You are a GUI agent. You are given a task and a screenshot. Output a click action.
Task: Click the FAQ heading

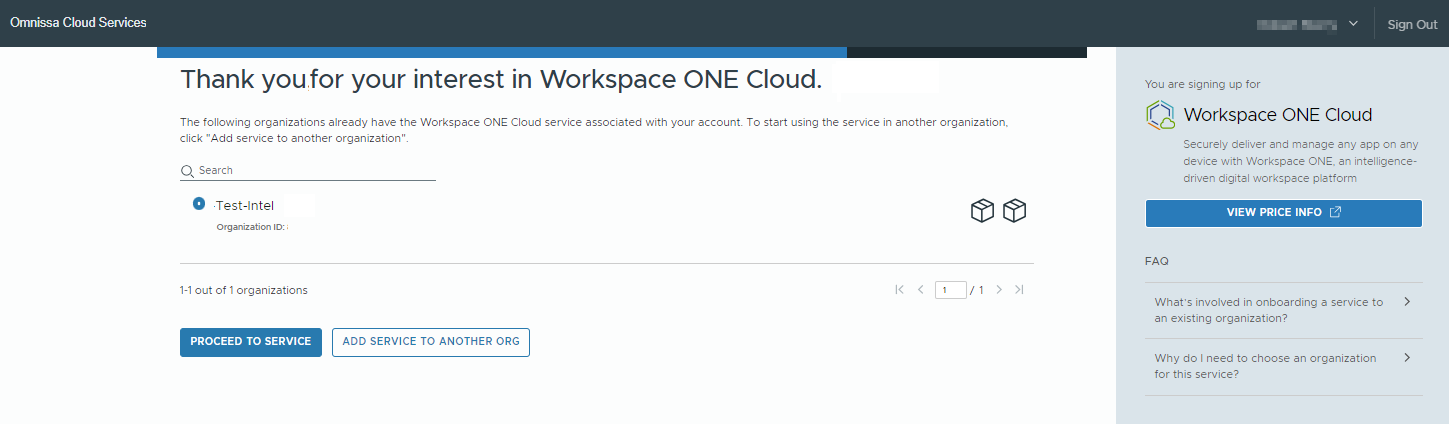coord(1157,261)
